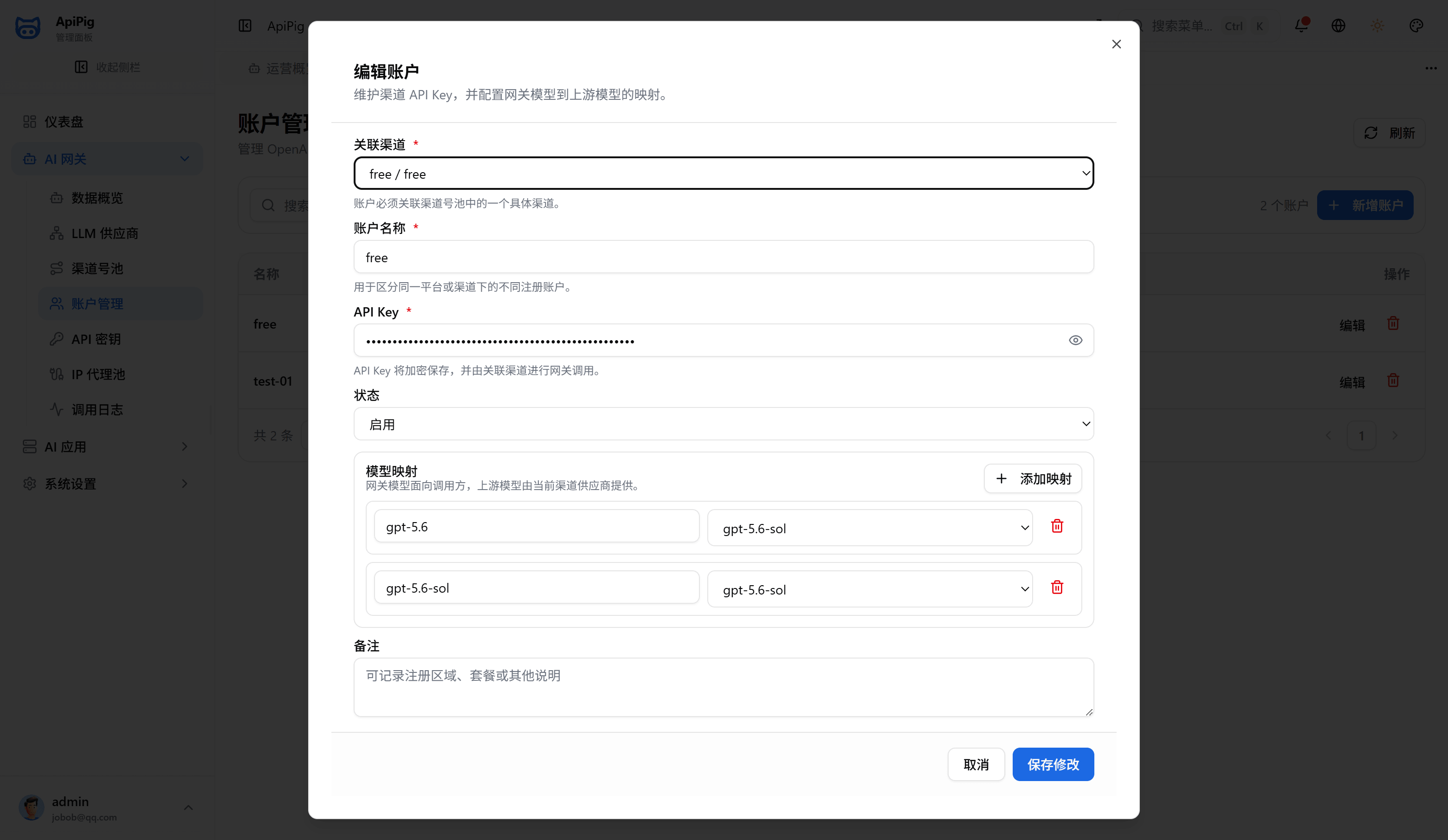Viewport: 1448px width, 840px height.
Task: Click the ApiPig pig logo
Action: click(x=27, y=27)
